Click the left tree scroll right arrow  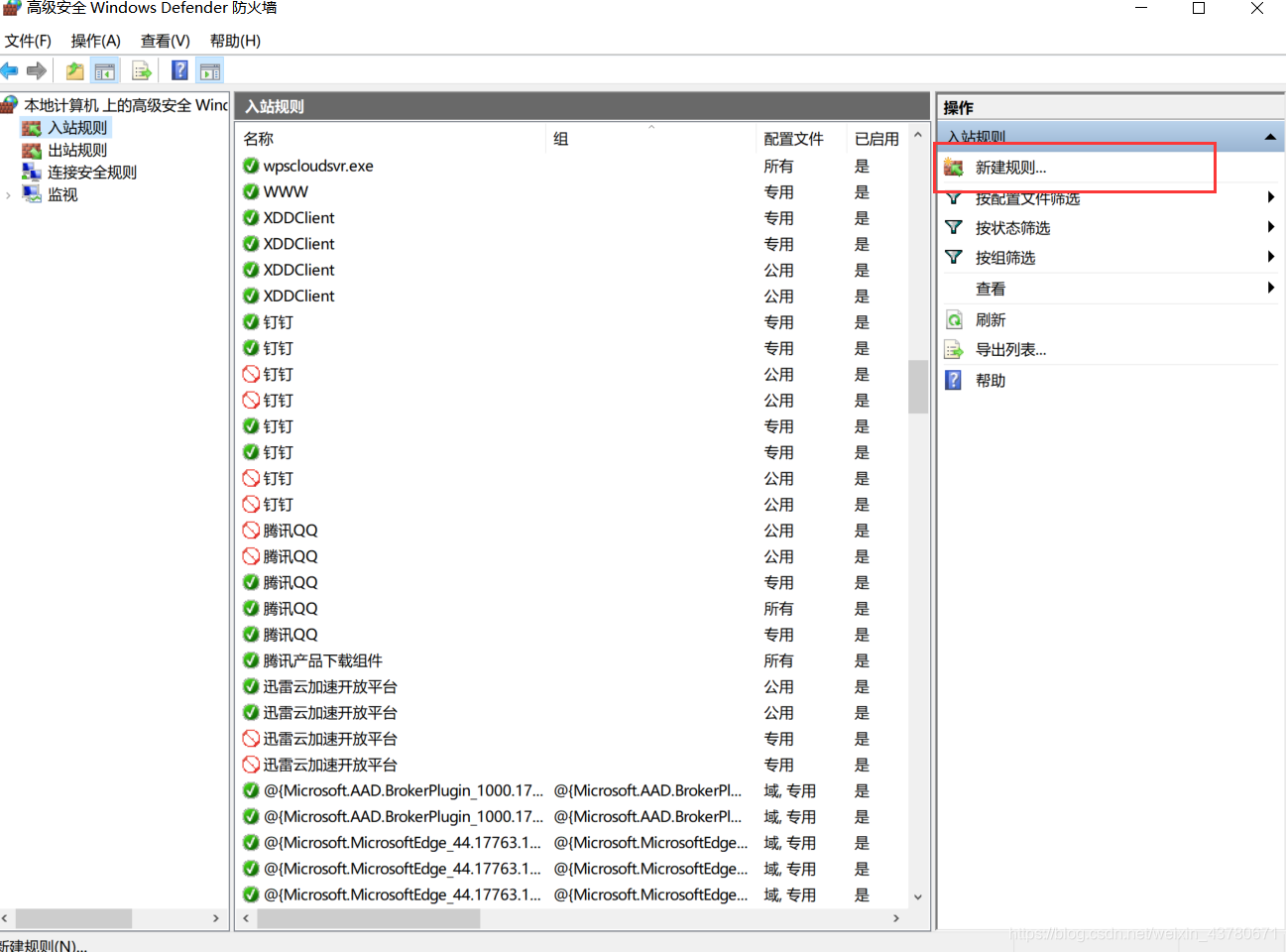[x=216, y=918]
